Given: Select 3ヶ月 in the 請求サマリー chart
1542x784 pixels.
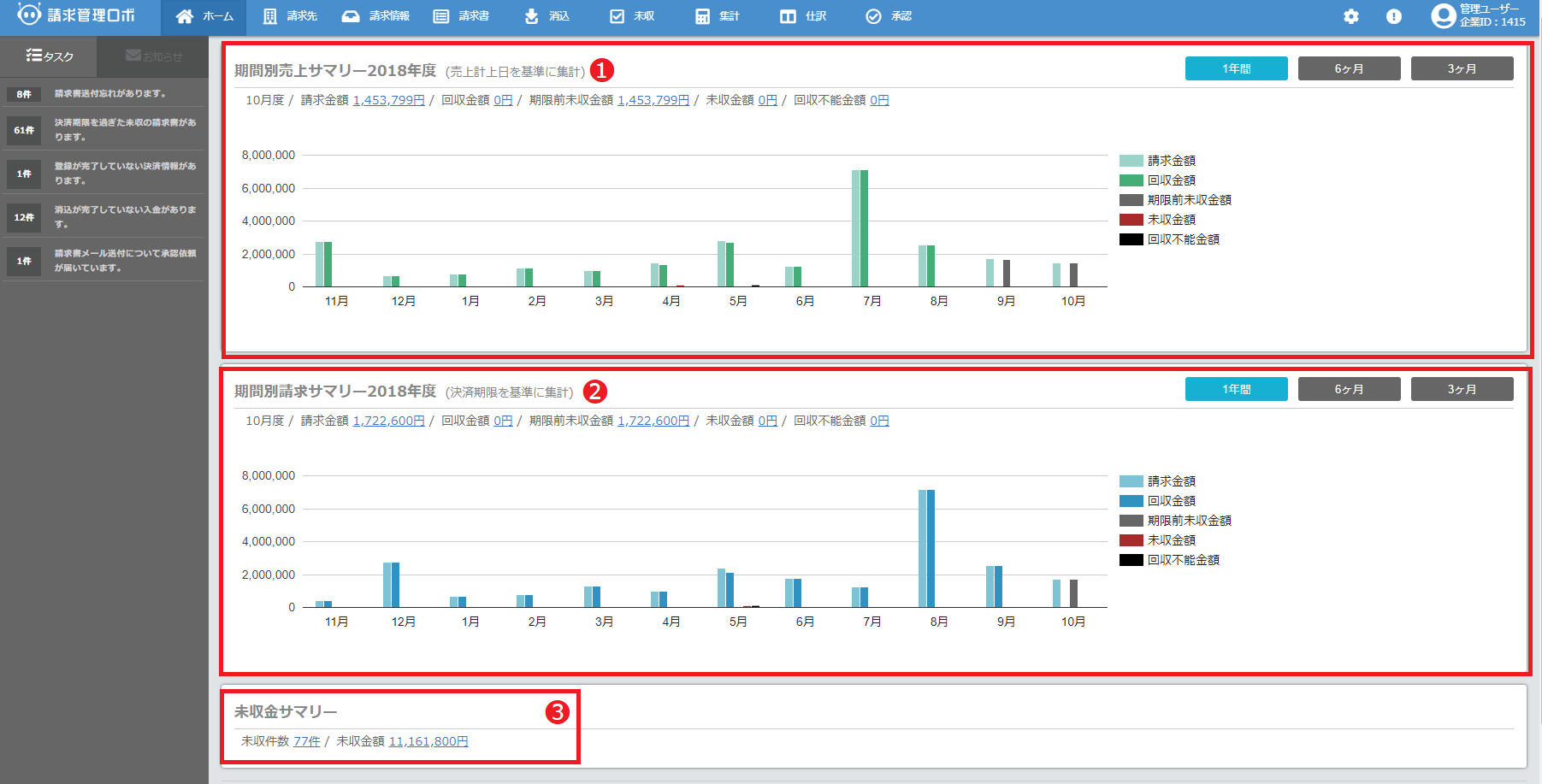Looking at the screenshot, I should click(x=1462, y=389).
